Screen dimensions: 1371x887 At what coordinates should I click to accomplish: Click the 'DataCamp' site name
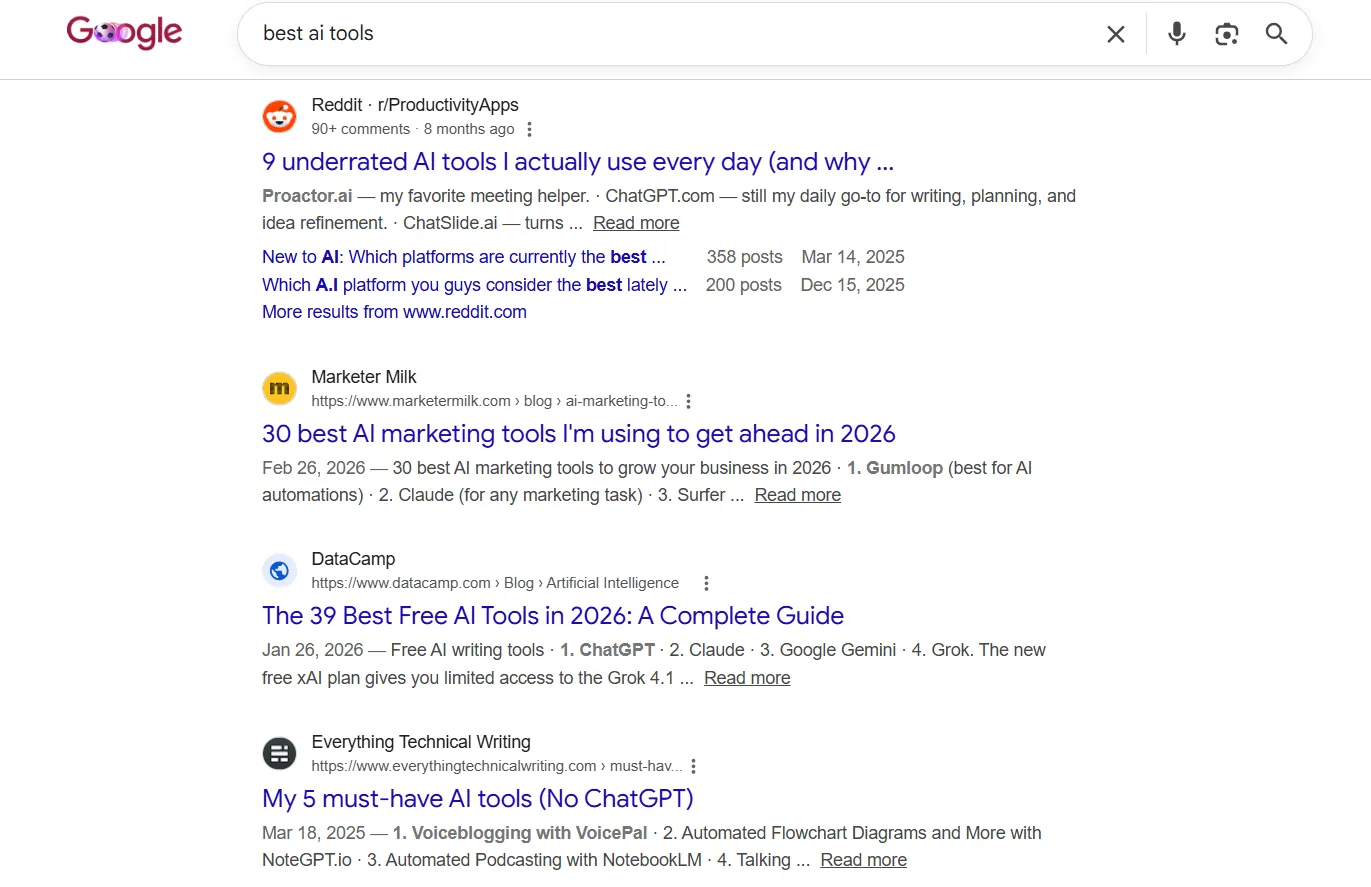coord(353,559)
